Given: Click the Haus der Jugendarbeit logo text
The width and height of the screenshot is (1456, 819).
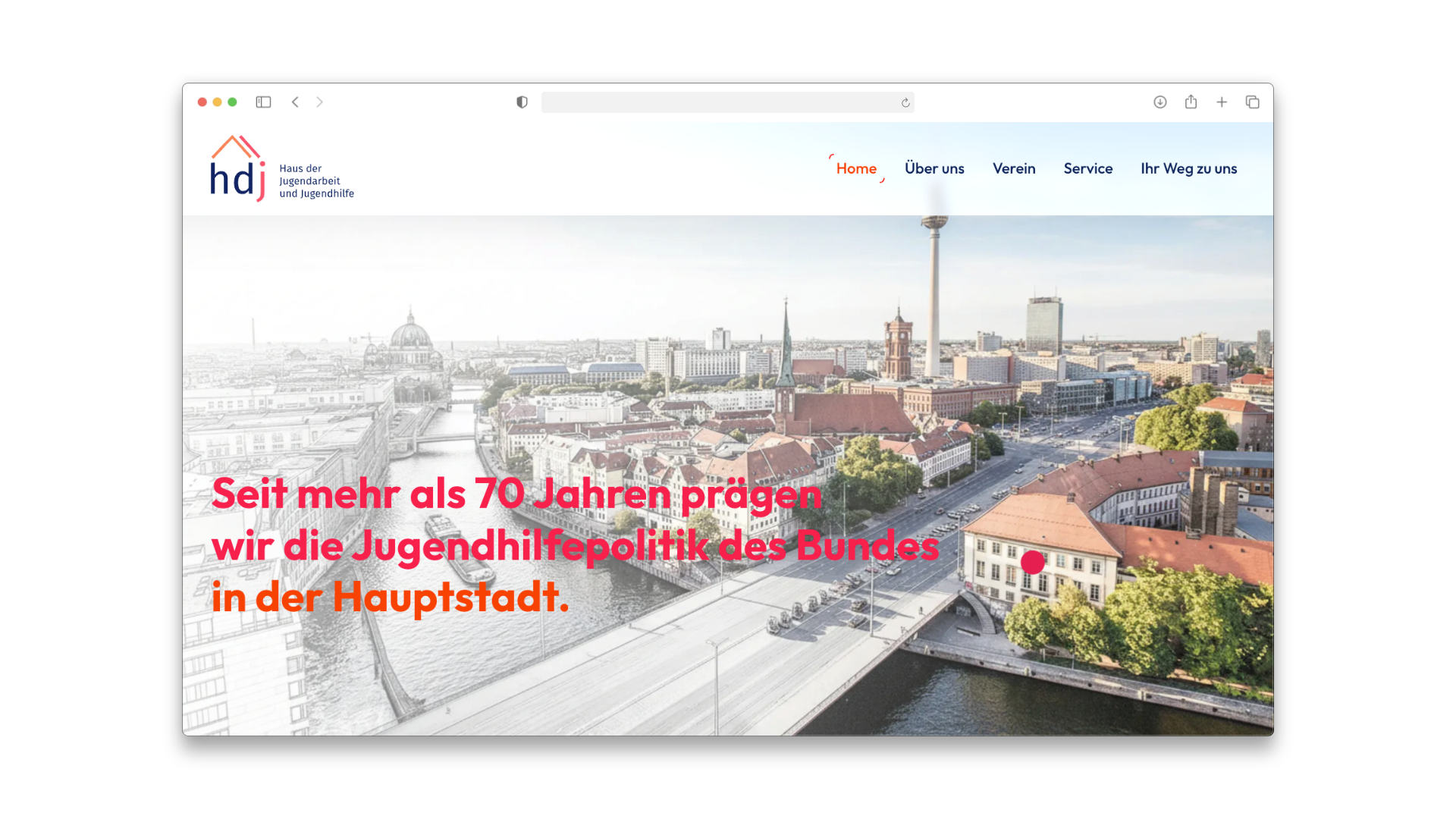Looking at the screenshot, I should pos(316,181).
